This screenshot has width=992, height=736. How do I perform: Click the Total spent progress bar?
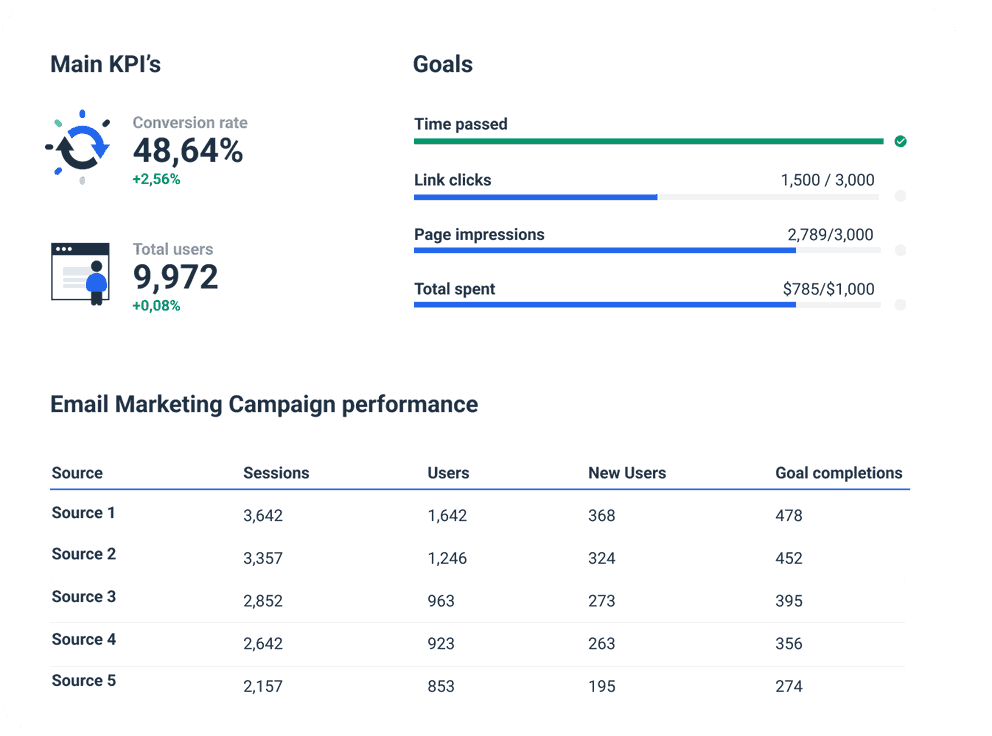(x=647, y=305)
